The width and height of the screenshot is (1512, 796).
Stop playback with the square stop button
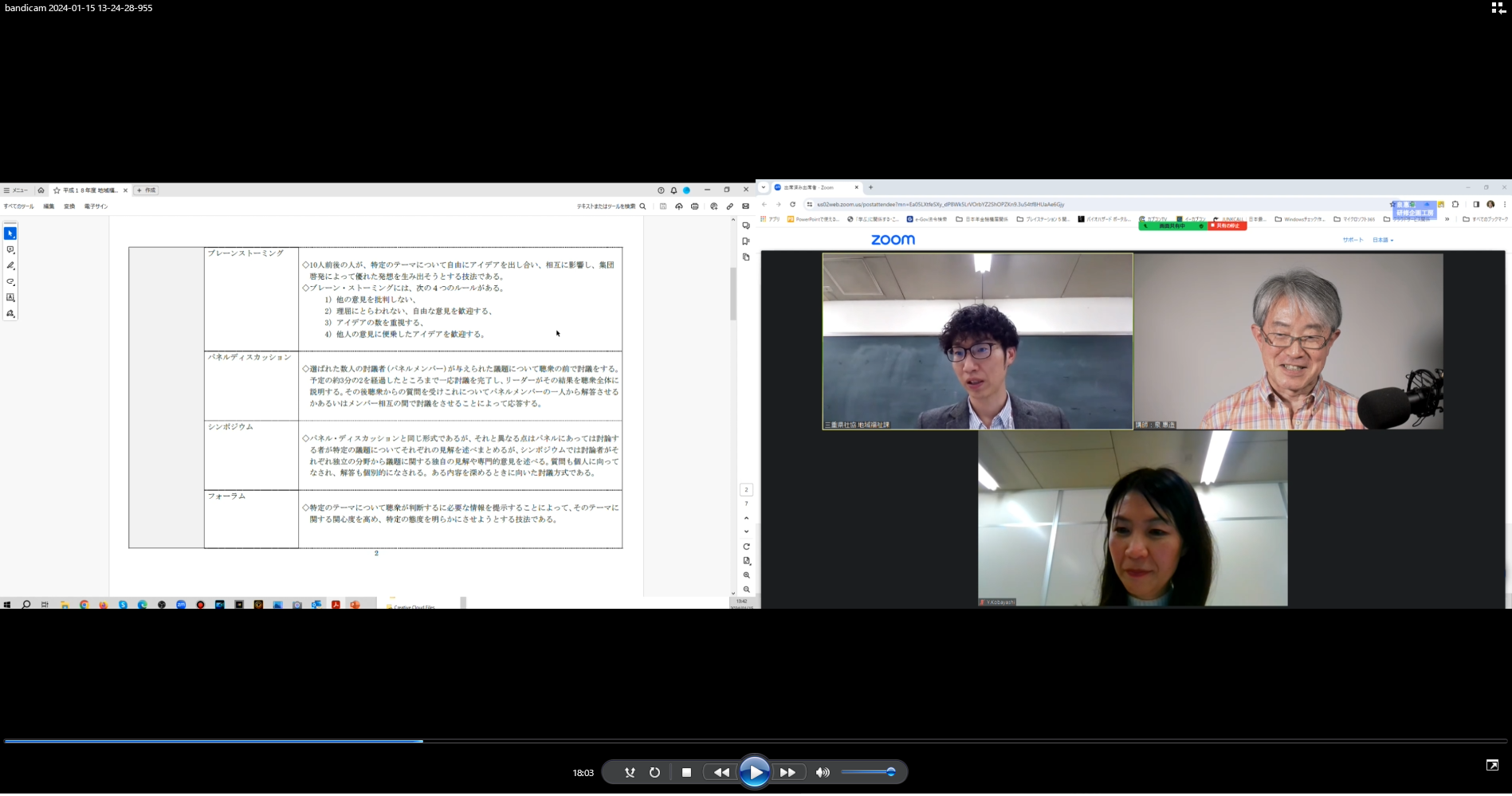point(686,772)
